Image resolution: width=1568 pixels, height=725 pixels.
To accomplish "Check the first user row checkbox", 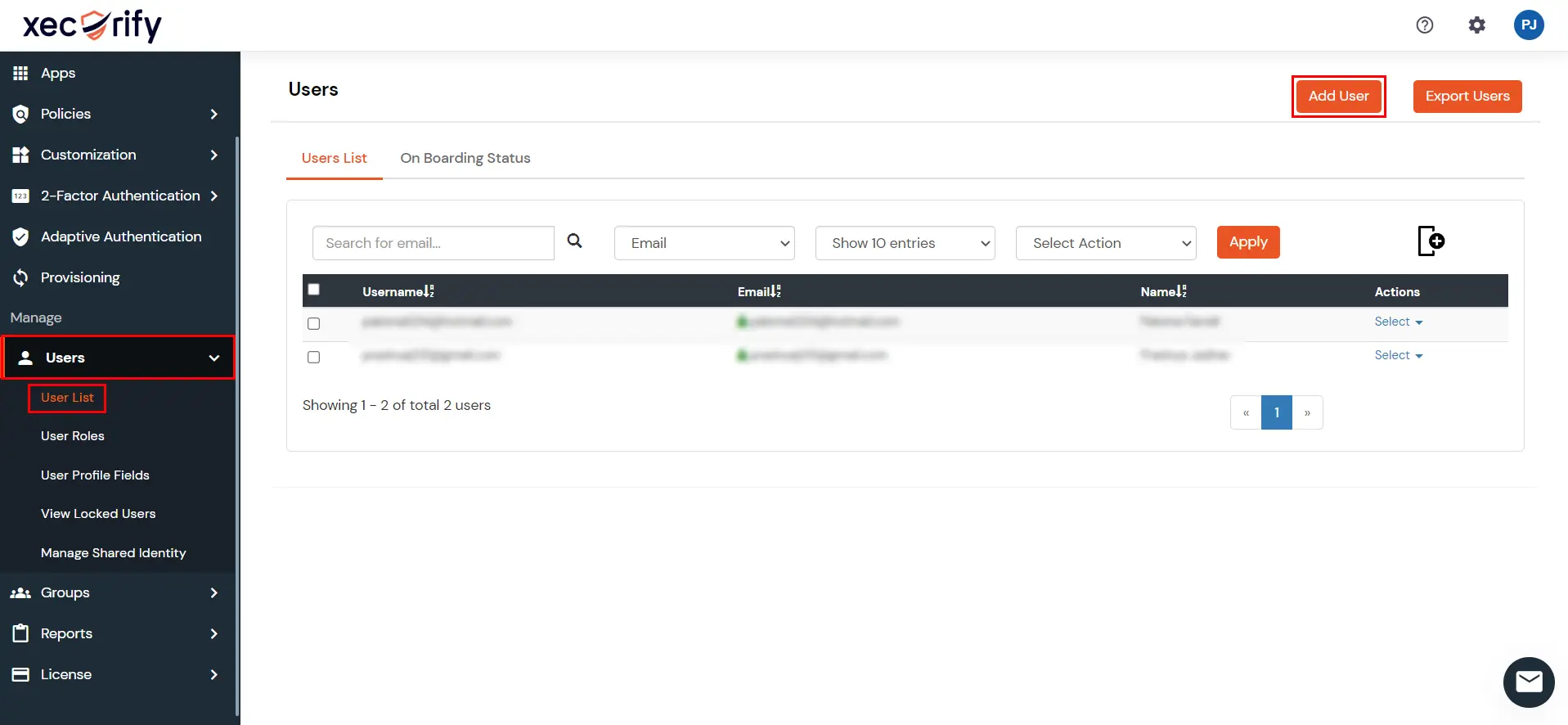I will point(313,323).
